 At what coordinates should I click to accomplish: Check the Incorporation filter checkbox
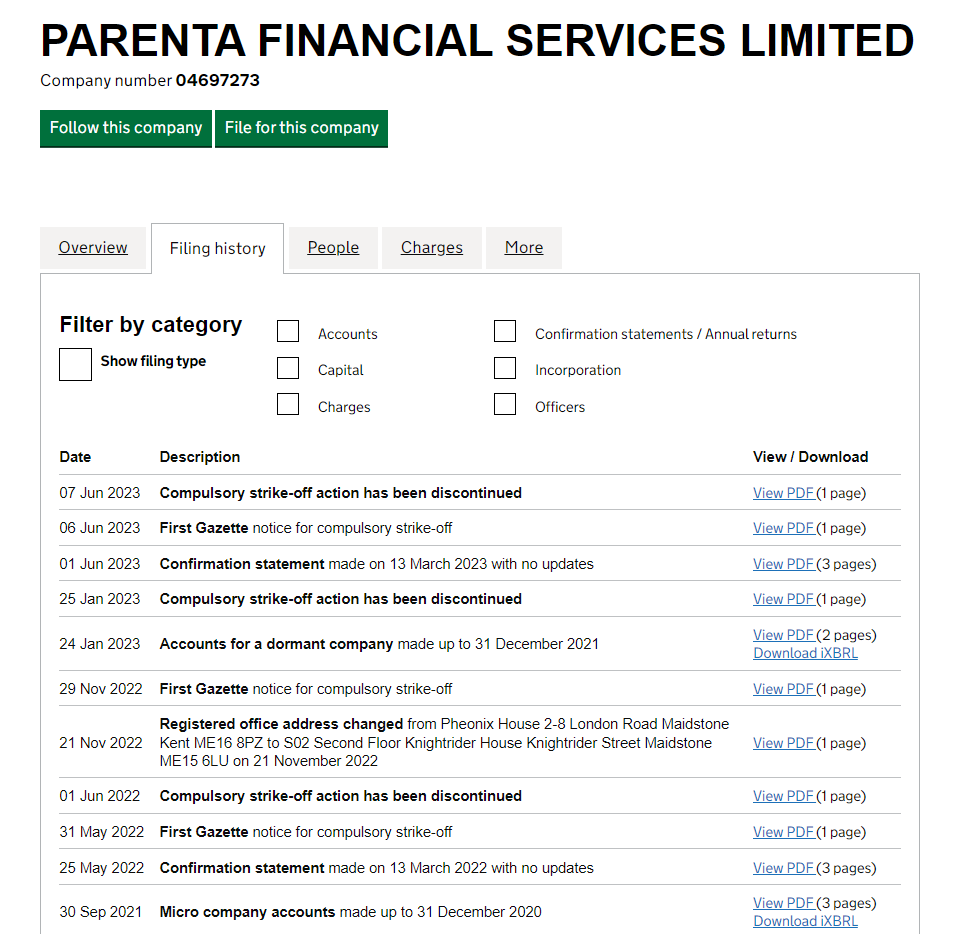pyautogui.click(x=505, y=368)
